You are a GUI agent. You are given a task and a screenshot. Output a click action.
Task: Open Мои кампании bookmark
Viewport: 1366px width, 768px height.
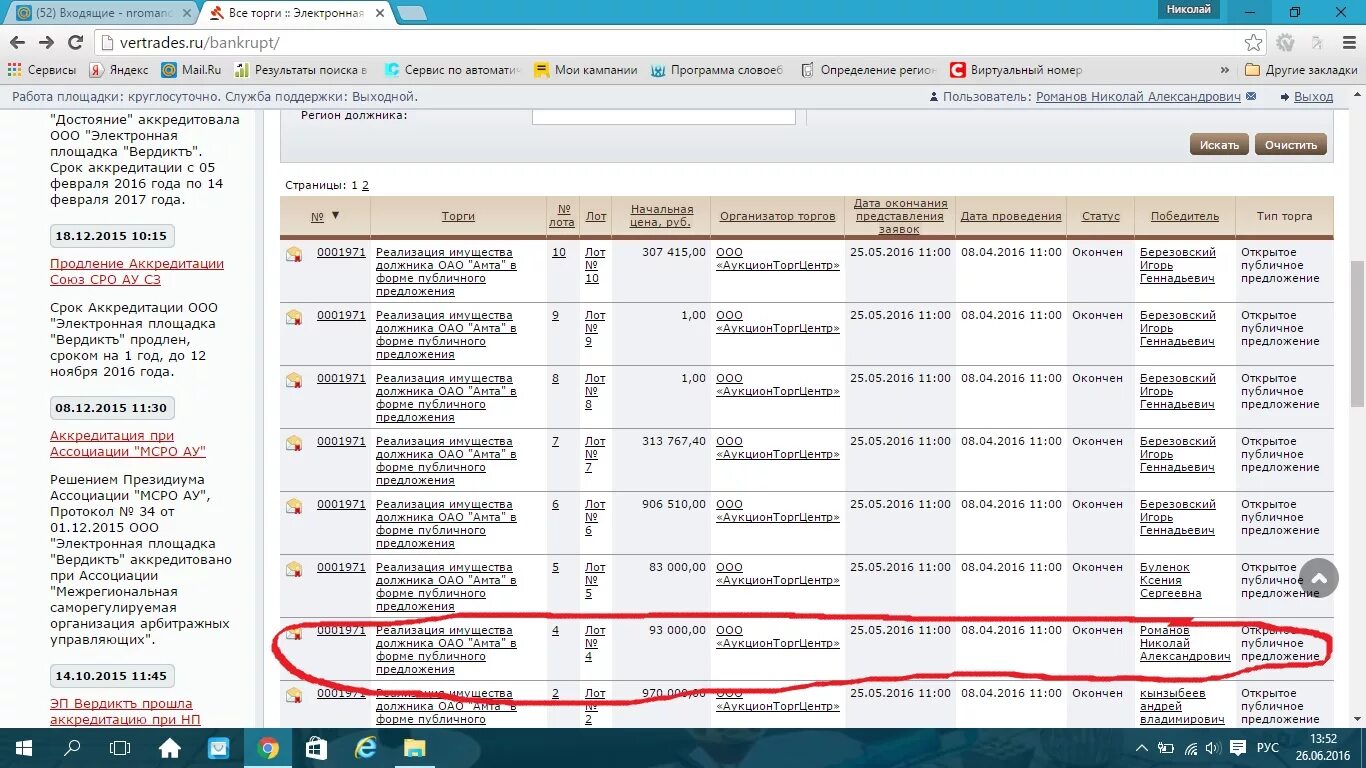[586, 70]
